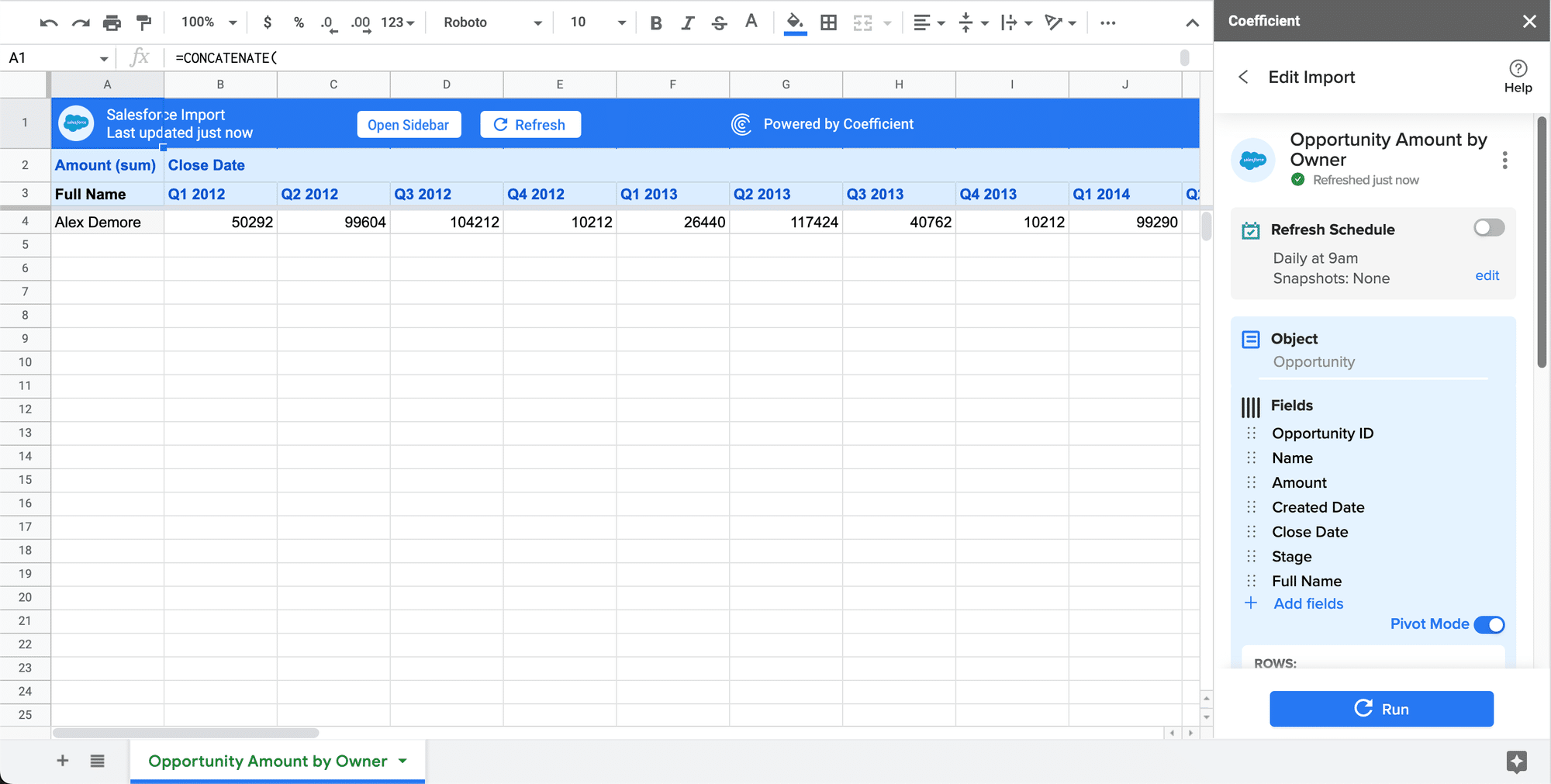Select column D header
This screenshot has width=1551, height=784.
[x=447, y=85]
